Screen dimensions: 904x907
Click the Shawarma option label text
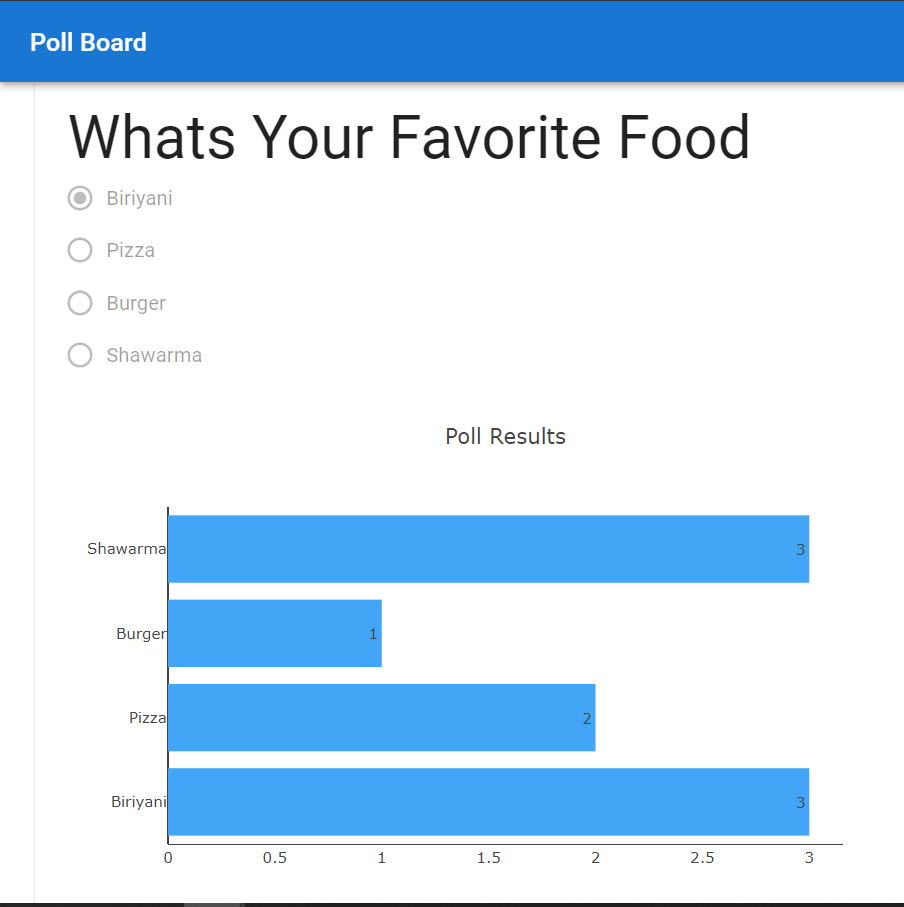click(x=154, y=355)
